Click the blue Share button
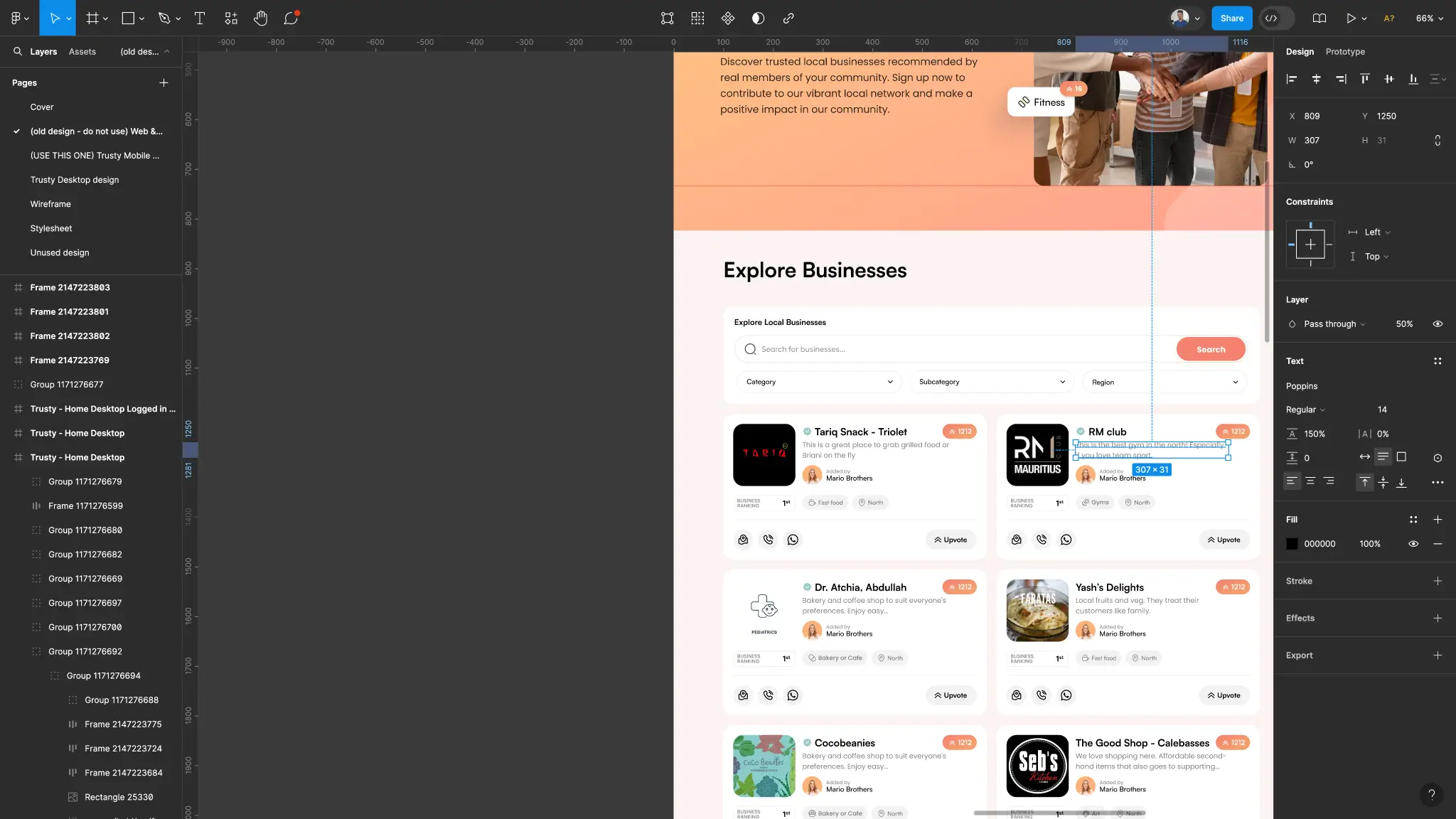The width and height of the screenshot is (1456, 819). 1231,18
